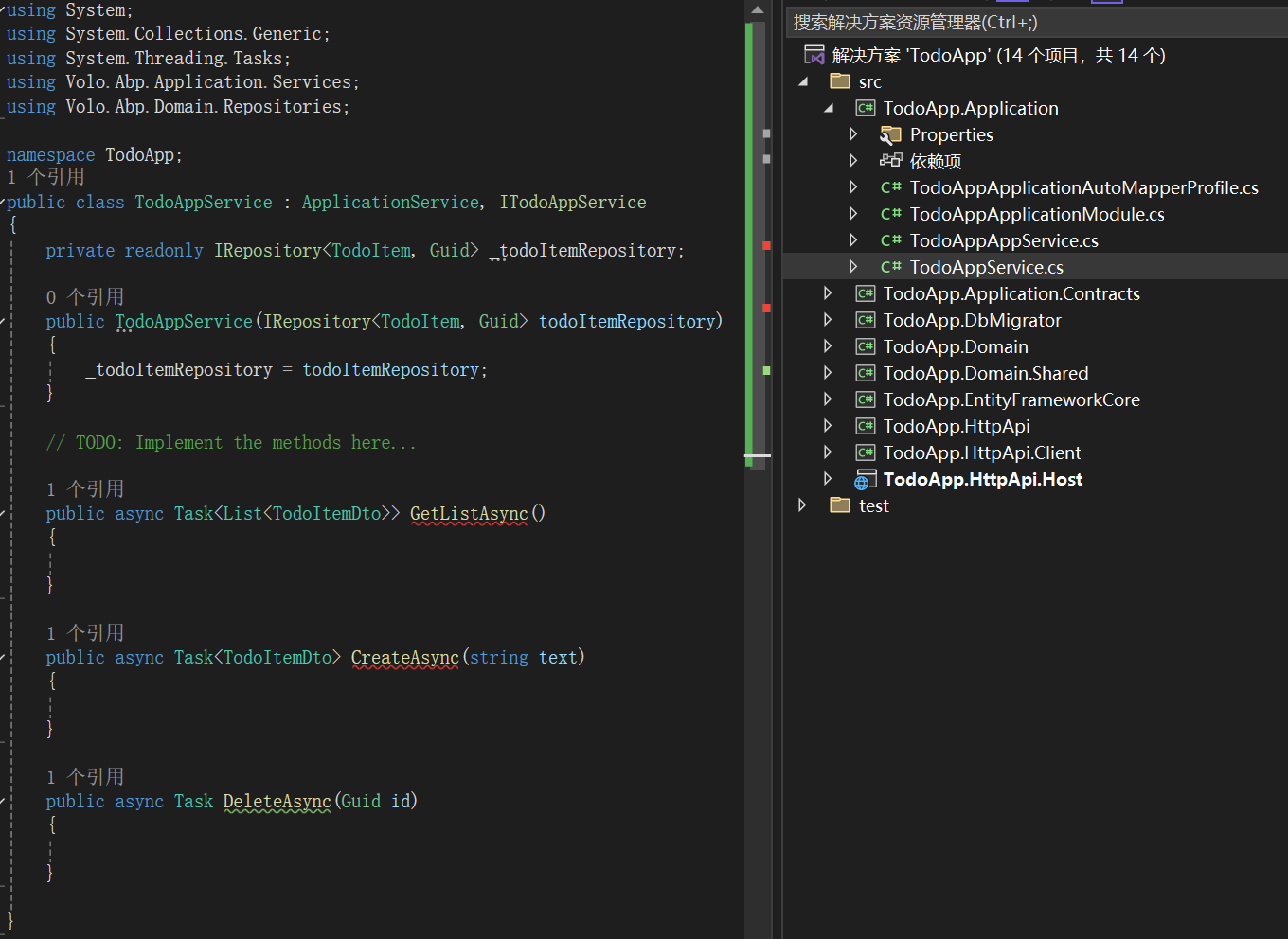Screen dimensions: 1288x939
Task: Expand TodoApp.Domain project
Action: coord(828,346)
